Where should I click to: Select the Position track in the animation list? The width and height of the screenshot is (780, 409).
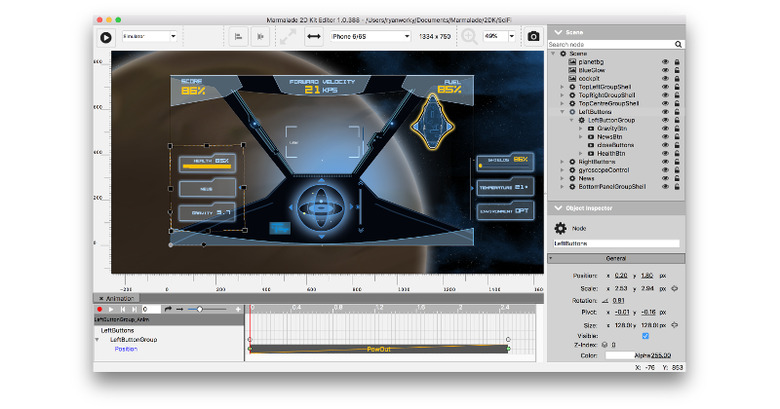click(x=126, y=349)
